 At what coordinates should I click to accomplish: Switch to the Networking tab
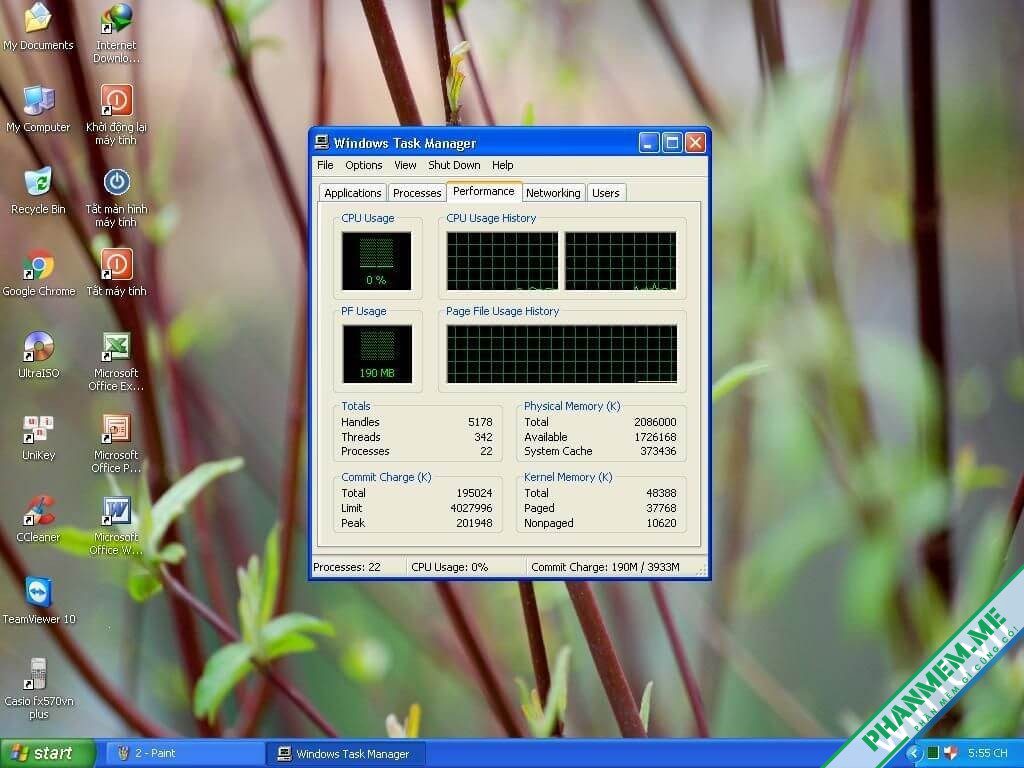pos(553,193)
